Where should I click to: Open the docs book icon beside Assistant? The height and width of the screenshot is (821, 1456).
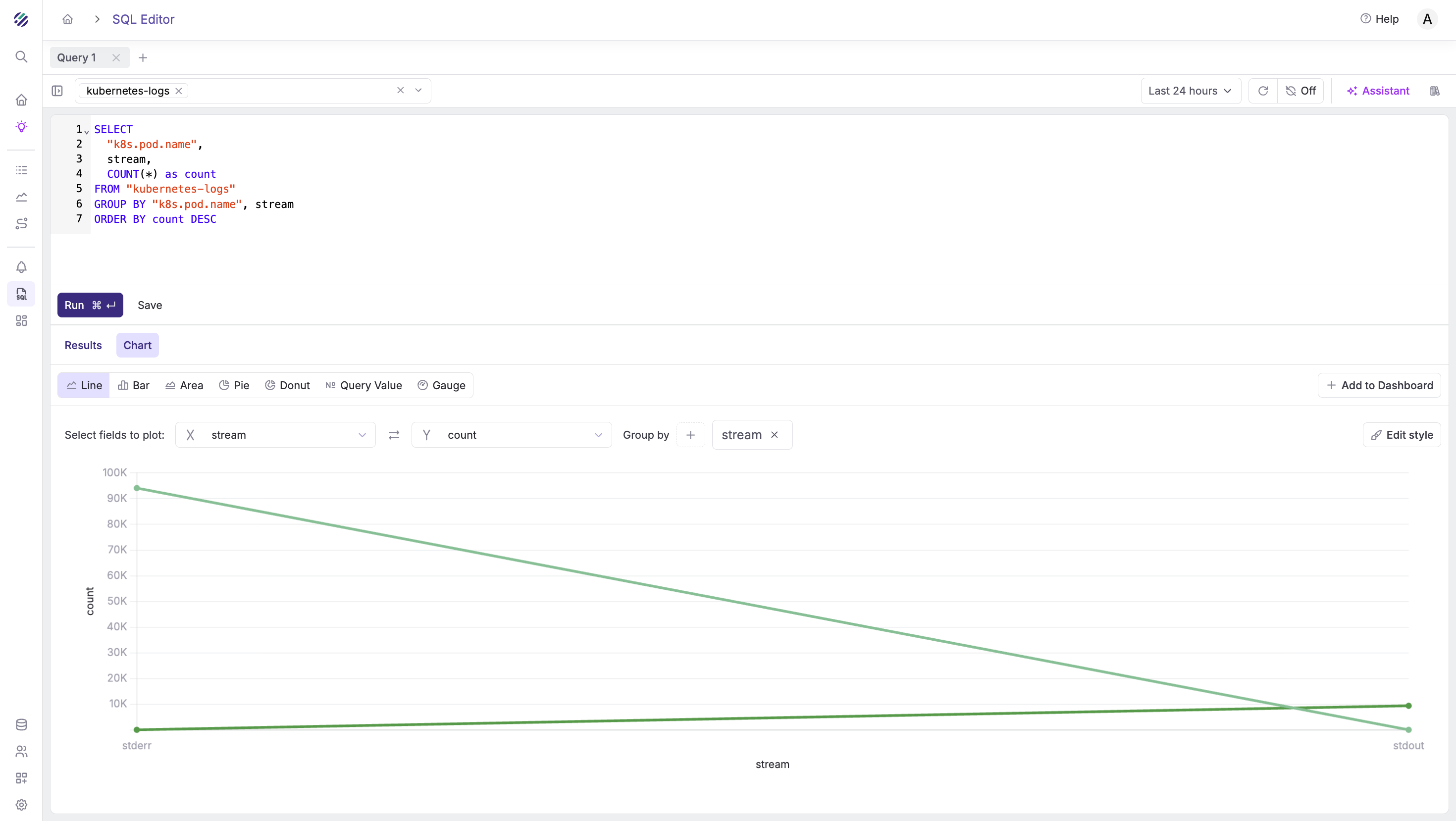tap(1435, 91)
